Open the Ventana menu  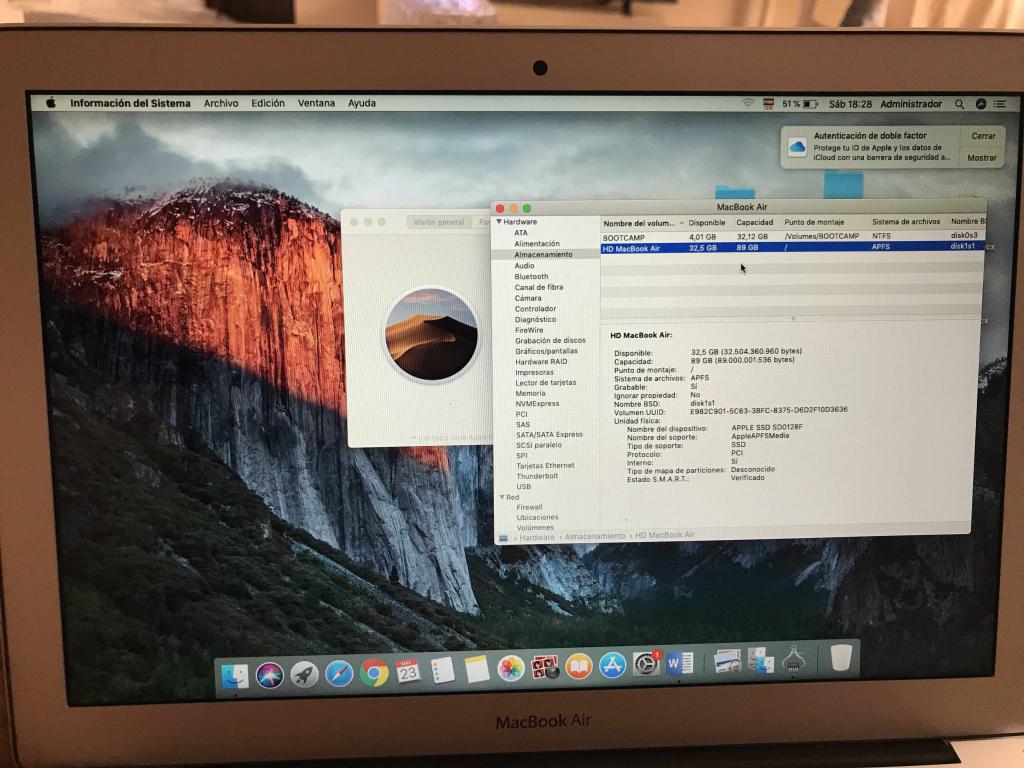tap(316, 103)
